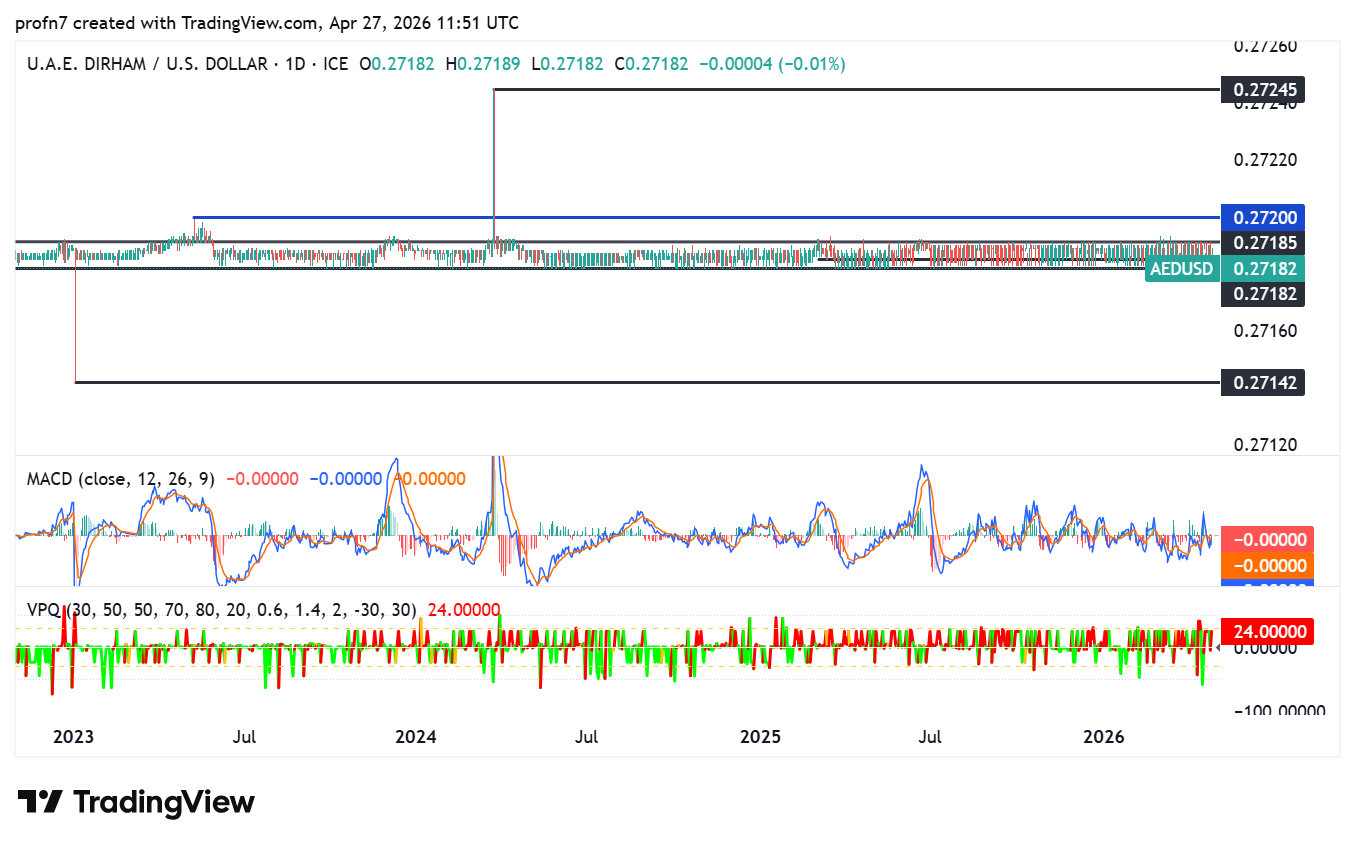Image resolution: width=1355 pixels, height=847 pixels.
Task: Click the profn7 created with TradingView.com header
Action: point(267,22)
